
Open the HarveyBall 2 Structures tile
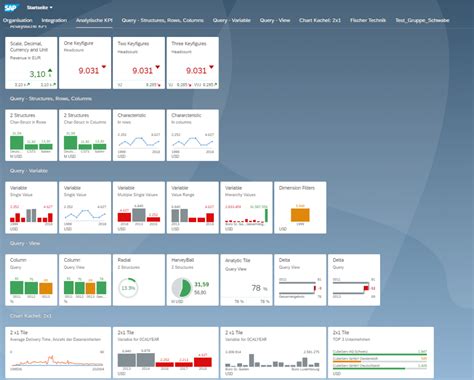(193, 280)
